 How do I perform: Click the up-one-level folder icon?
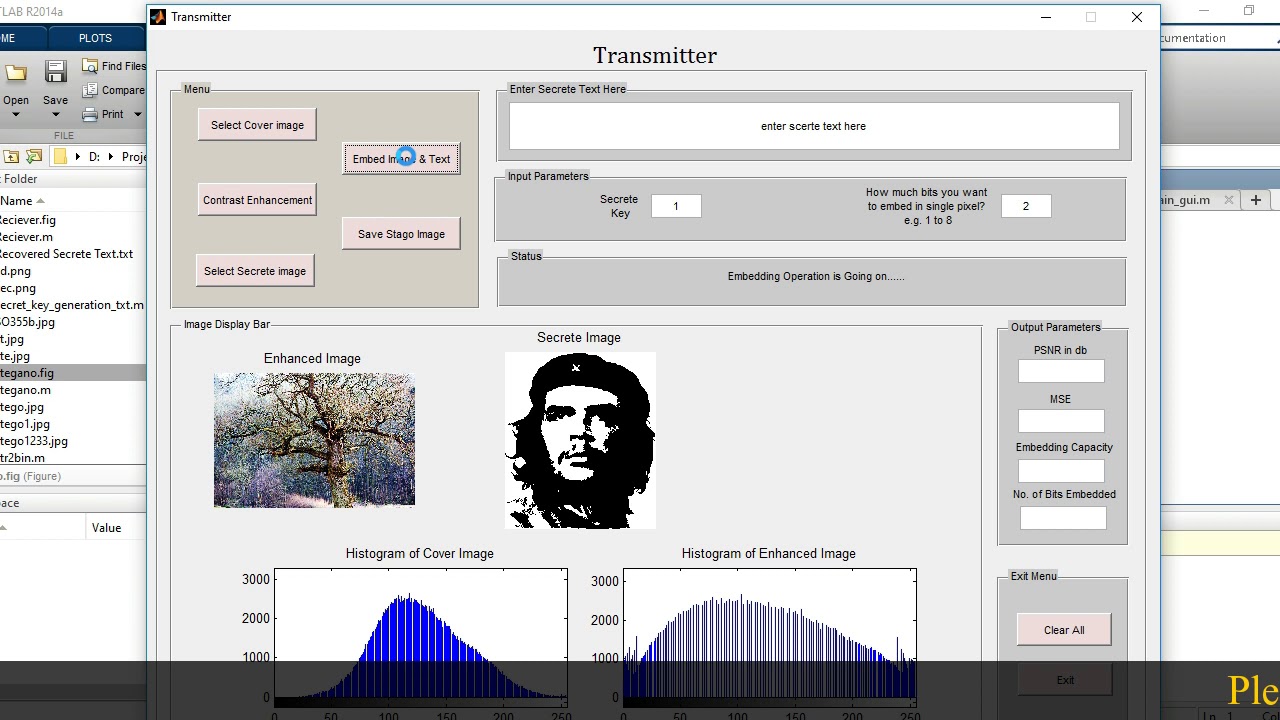(x=11, y=157)
